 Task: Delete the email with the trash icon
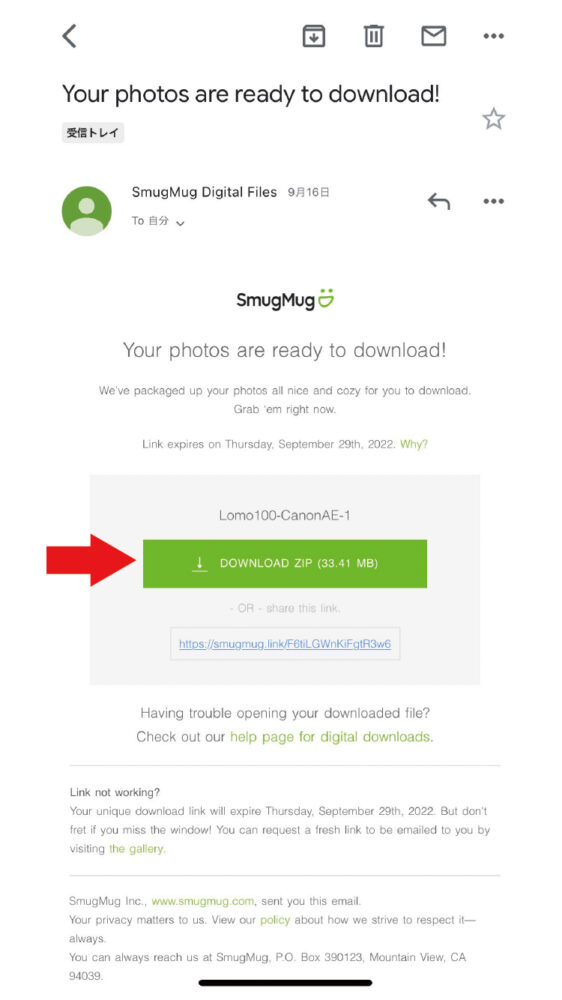pyautogui.click(x=374, y=36)
